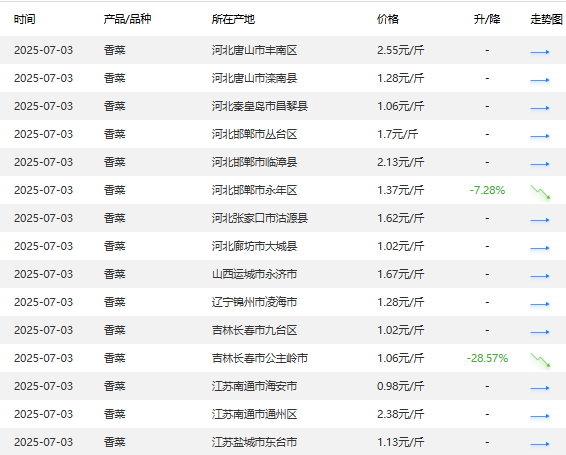This screenshot has height=455, width=566.
Task: Click price 0.98元/斤 for 江苏南通市海安市
Action: click(x=400, y=386)
